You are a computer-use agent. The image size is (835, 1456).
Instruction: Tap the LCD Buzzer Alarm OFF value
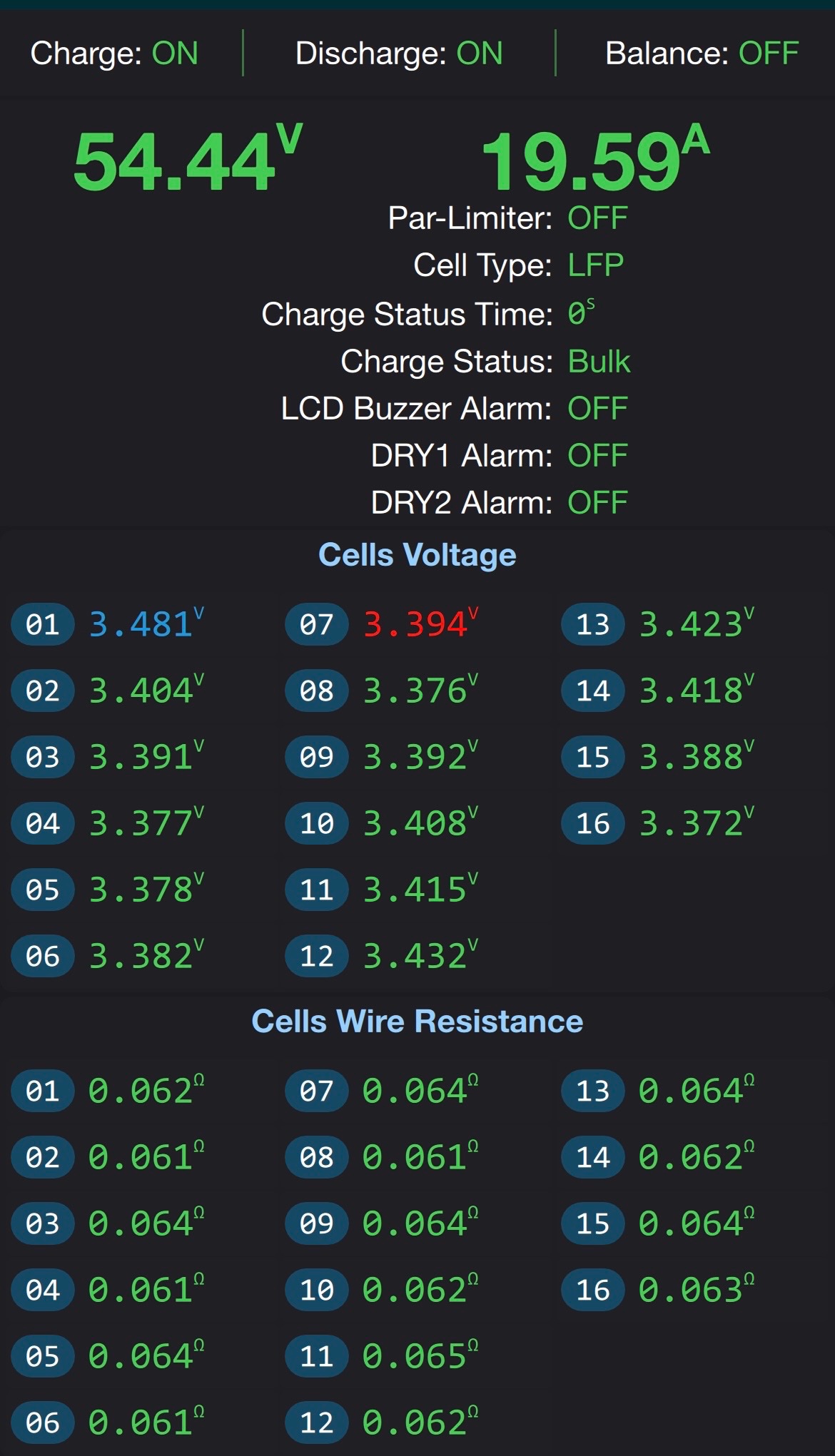(597, 409)
